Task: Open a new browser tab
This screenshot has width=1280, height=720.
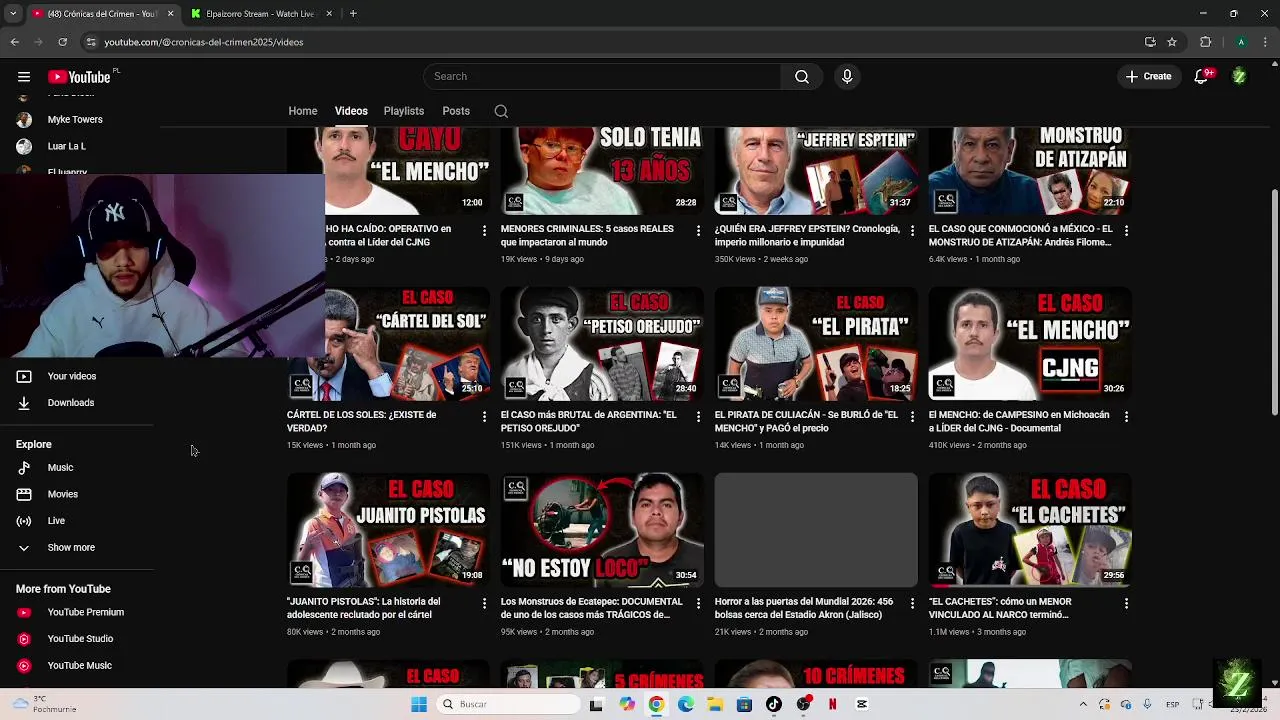Action: click(x=353, y=14)
